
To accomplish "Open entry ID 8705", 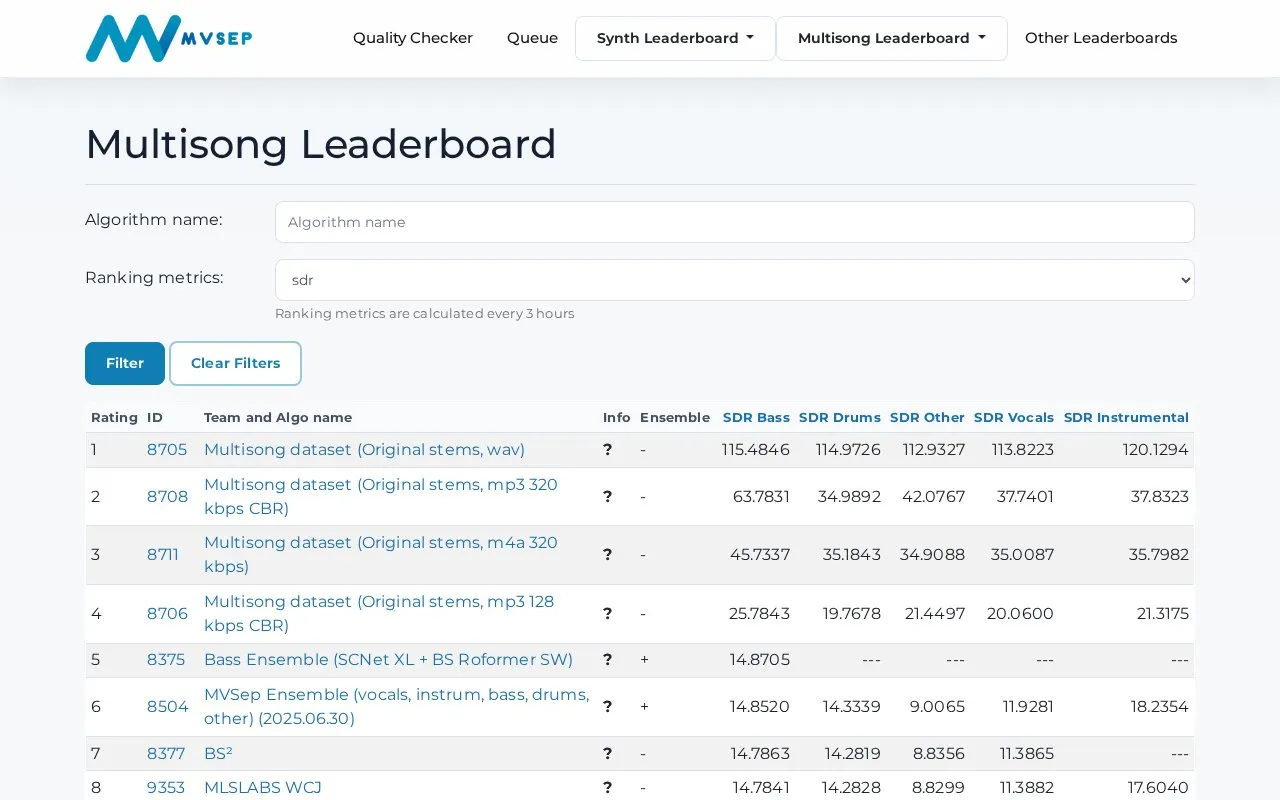I will click(x=167, y=449).
